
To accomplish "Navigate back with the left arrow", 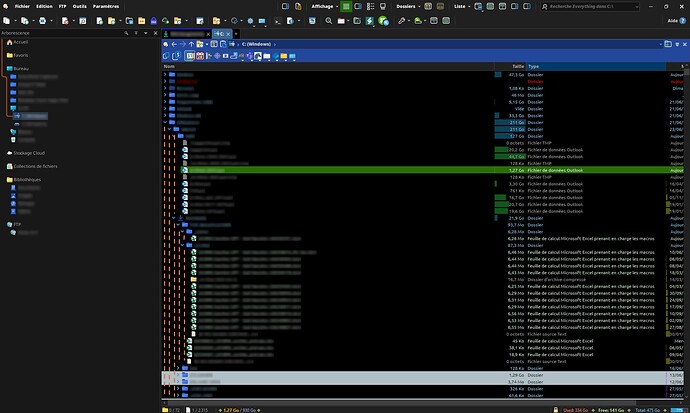I will coord(174,44).
